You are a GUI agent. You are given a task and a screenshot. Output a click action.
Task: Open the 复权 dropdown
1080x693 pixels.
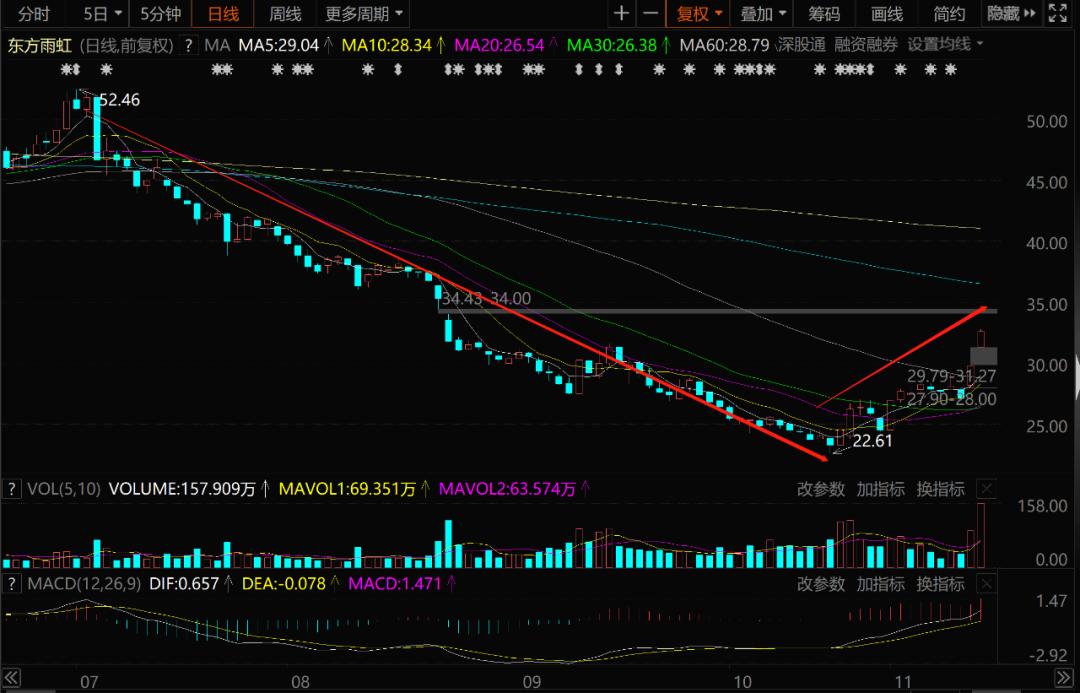point(698,13)
